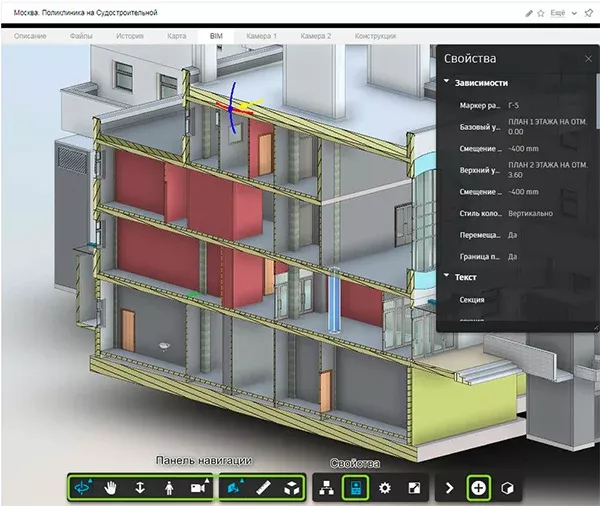Close the Свойства panel
Viewport: 600px width, 506px height.
pos(588,59)
